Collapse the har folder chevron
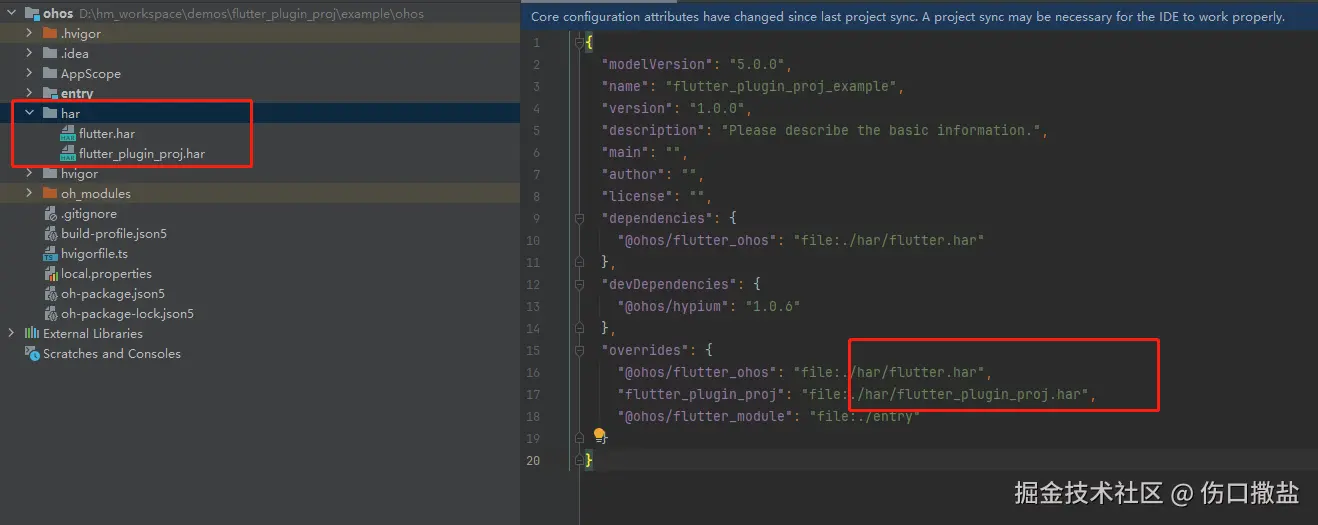The image size is (1318, 525). [30, 114]
